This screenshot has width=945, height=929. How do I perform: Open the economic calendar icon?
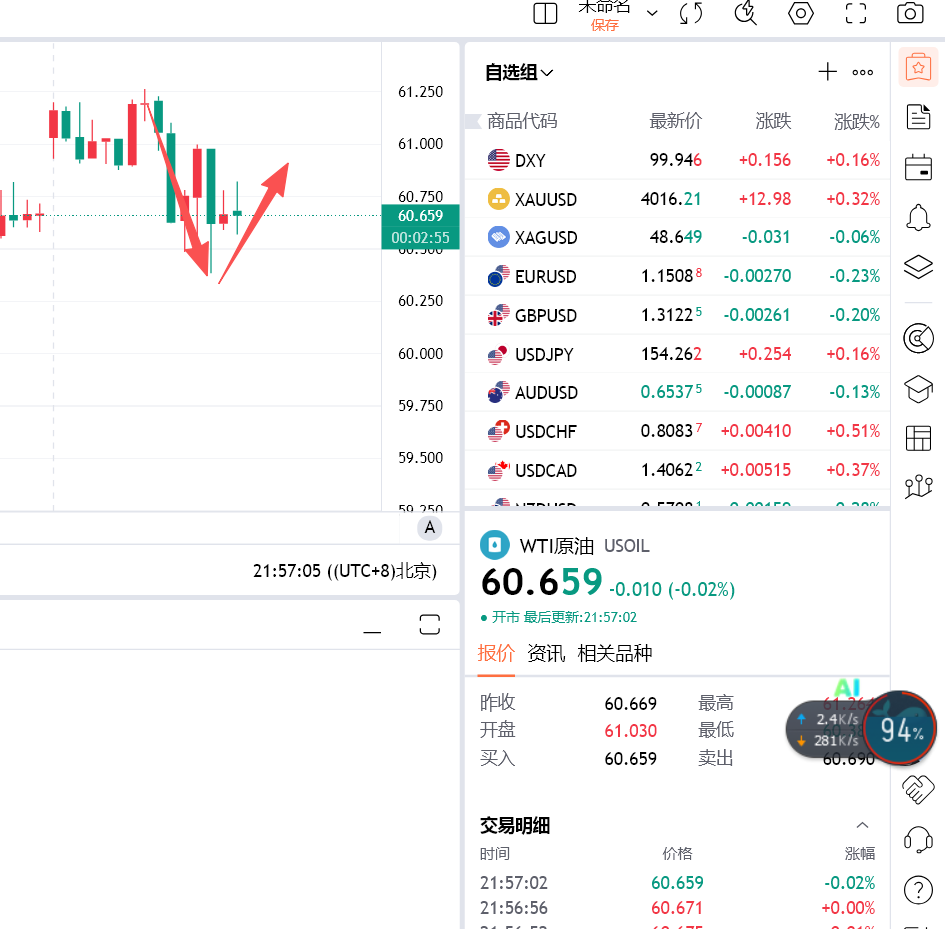[x=917, y=167]
